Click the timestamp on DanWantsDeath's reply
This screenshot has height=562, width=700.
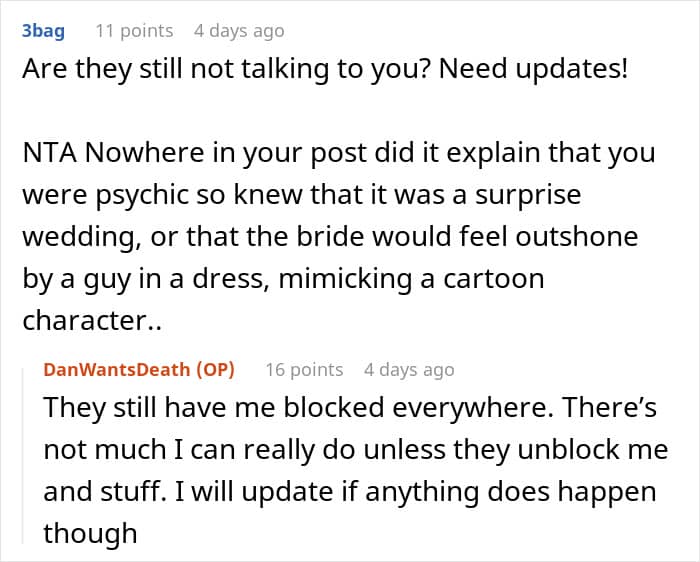point(409,369)
